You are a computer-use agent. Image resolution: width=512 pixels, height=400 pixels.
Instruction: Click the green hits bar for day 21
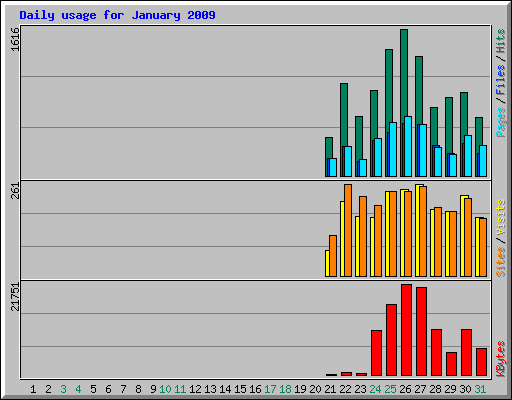click(x=329, y=147)
